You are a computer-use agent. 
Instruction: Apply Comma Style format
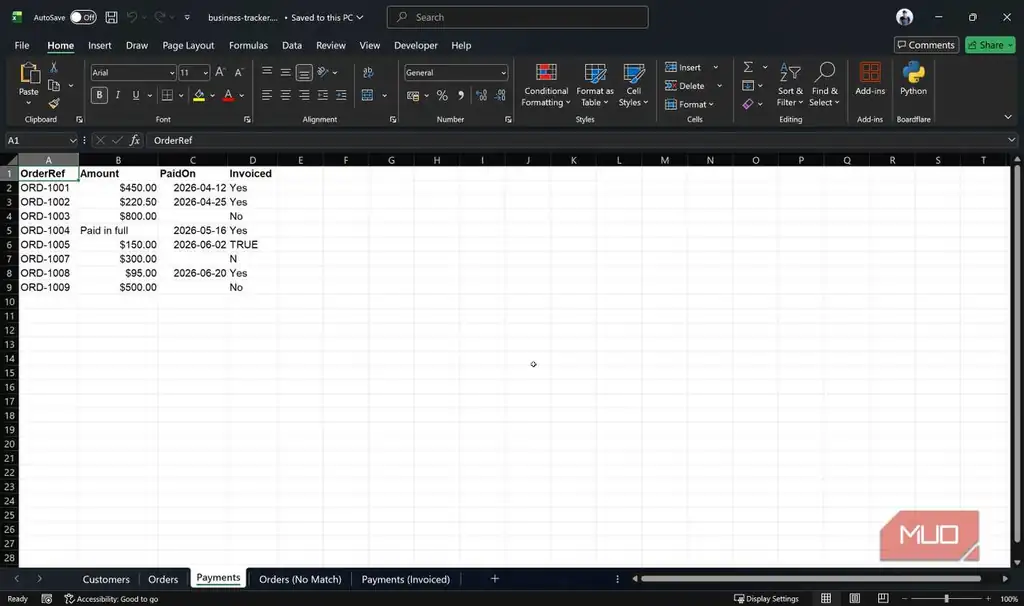(x=461, y=95)
